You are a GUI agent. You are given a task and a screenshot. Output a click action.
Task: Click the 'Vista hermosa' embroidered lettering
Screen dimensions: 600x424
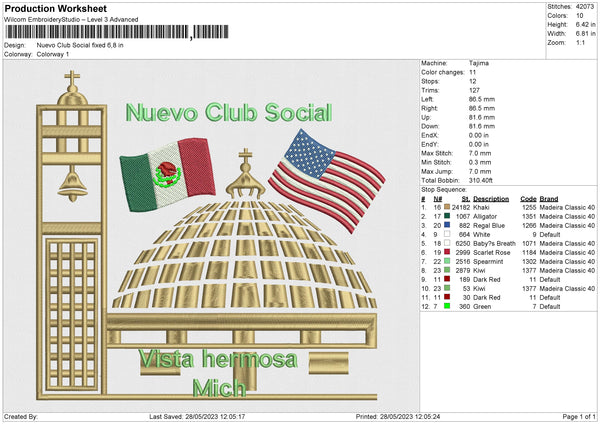218,359
